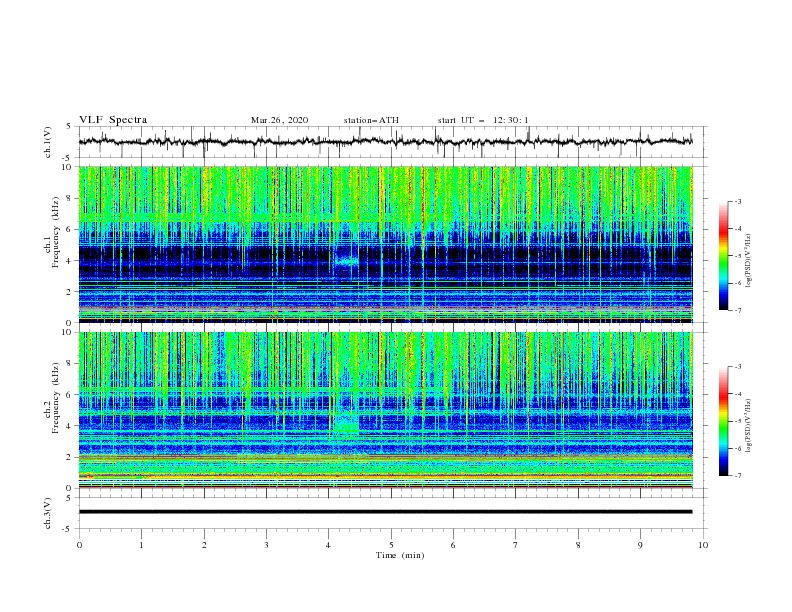
Task: Click time axis tick label "8"
Action: (578, 545)
